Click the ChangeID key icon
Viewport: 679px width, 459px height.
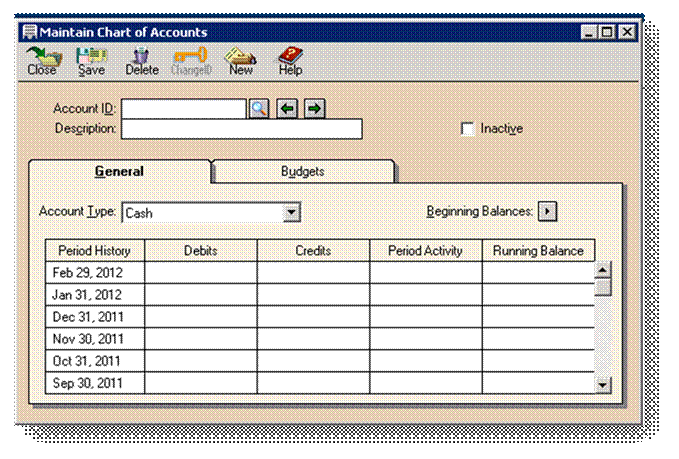pyautogui.click(x=191, y=61)
